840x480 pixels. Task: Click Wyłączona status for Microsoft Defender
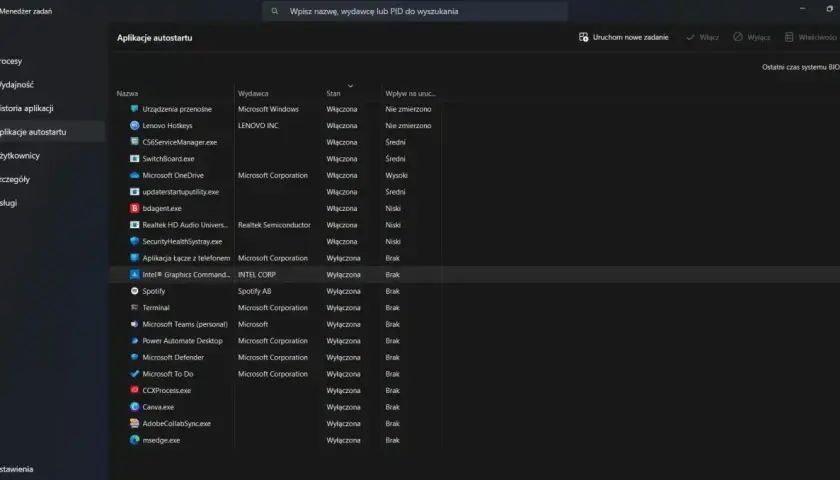[343, 357]
